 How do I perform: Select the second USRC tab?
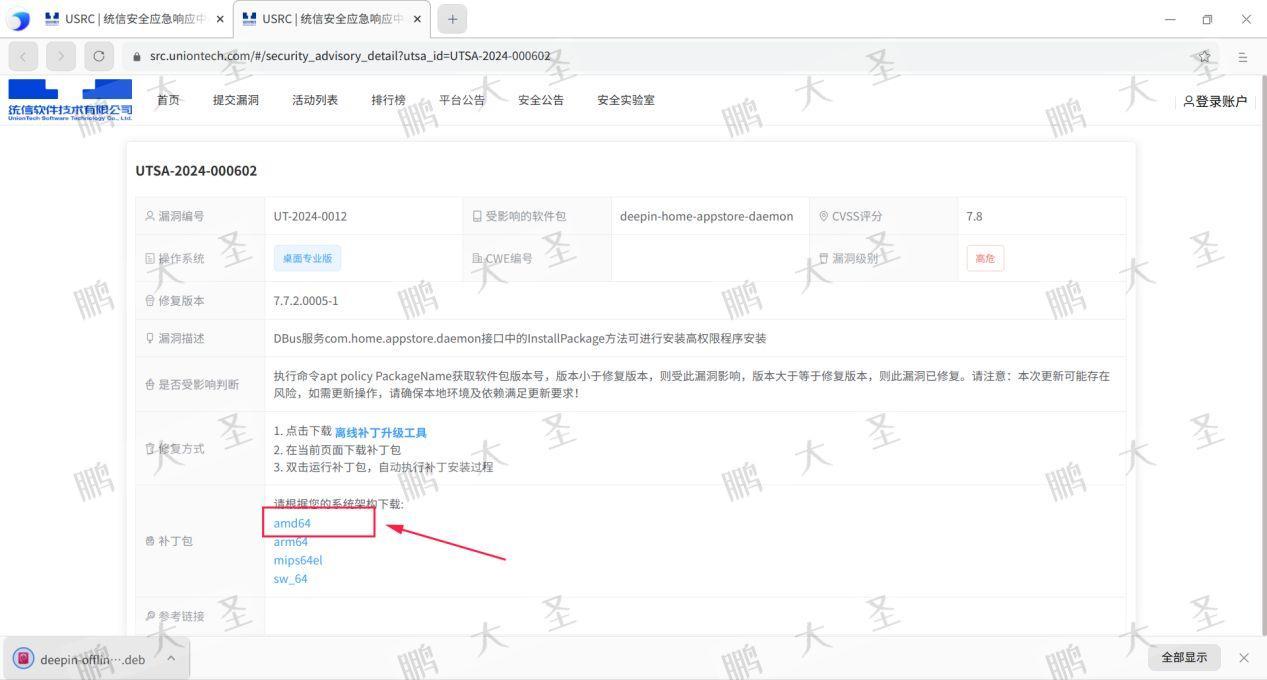tap(332, 19)
